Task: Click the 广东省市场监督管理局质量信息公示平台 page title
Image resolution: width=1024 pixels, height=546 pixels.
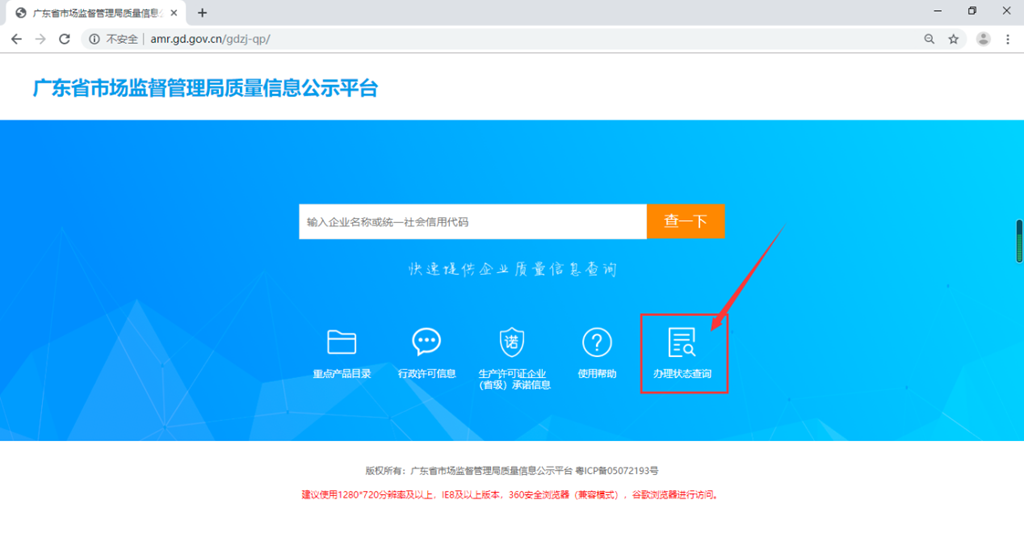Action: coord(205,88)
